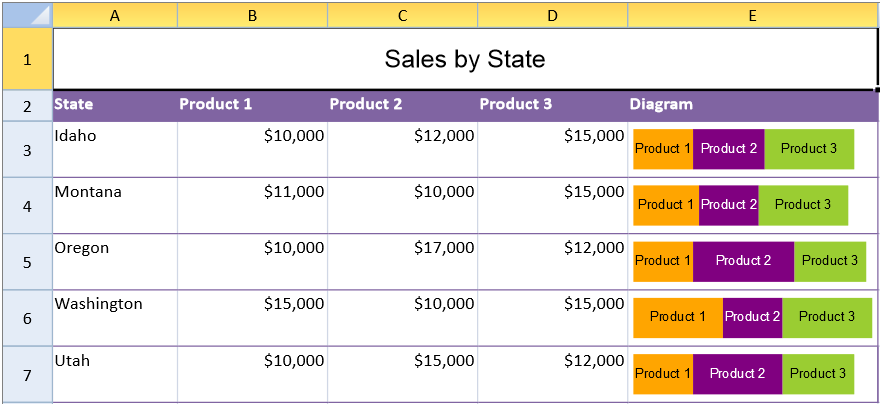Click Washington's green Product 3 bar segment
This screenshot has width=880, height=404.
tap(827, 318)
